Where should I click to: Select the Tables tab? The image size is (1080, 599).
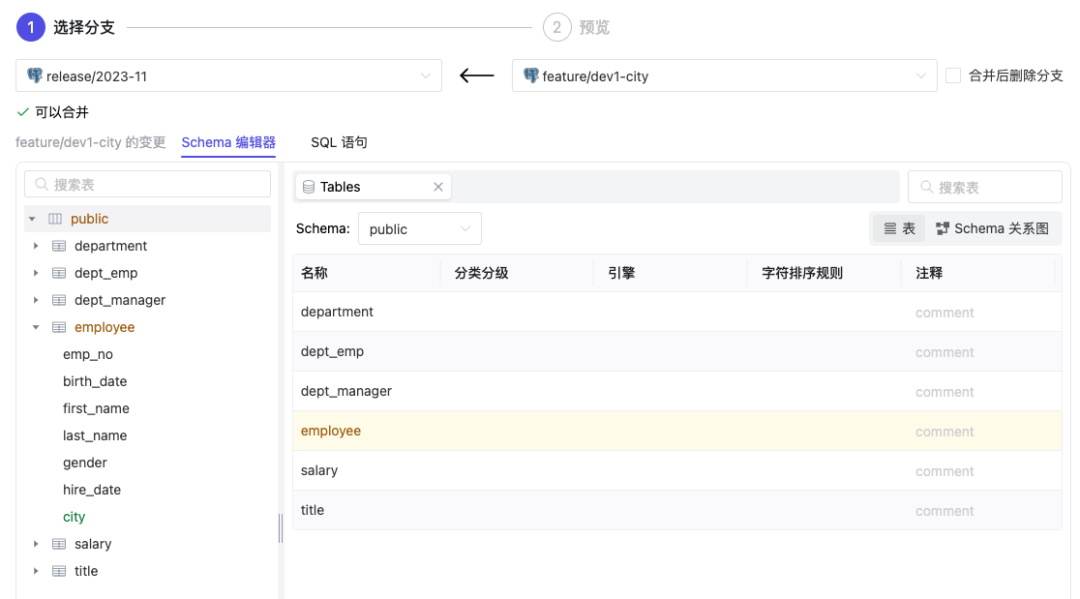pyautogui.click(x=373, y=187)
